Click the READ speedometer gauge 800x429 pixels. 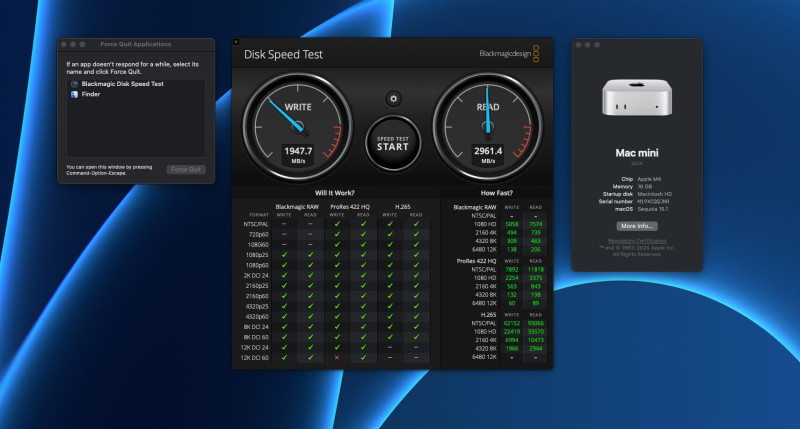(x=488, y=127)
